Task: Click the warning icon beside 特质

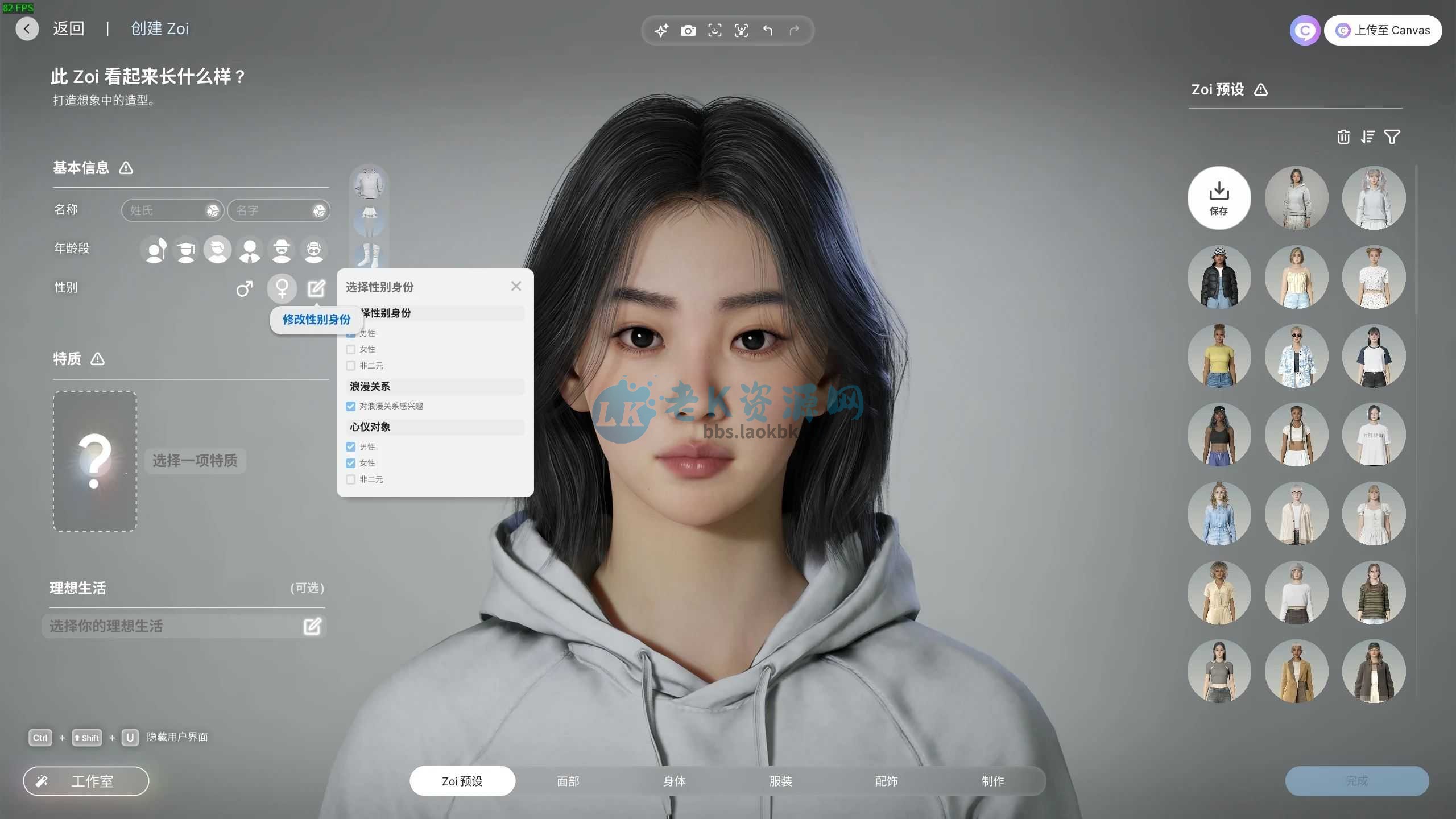Action: (x=97, y=359)
